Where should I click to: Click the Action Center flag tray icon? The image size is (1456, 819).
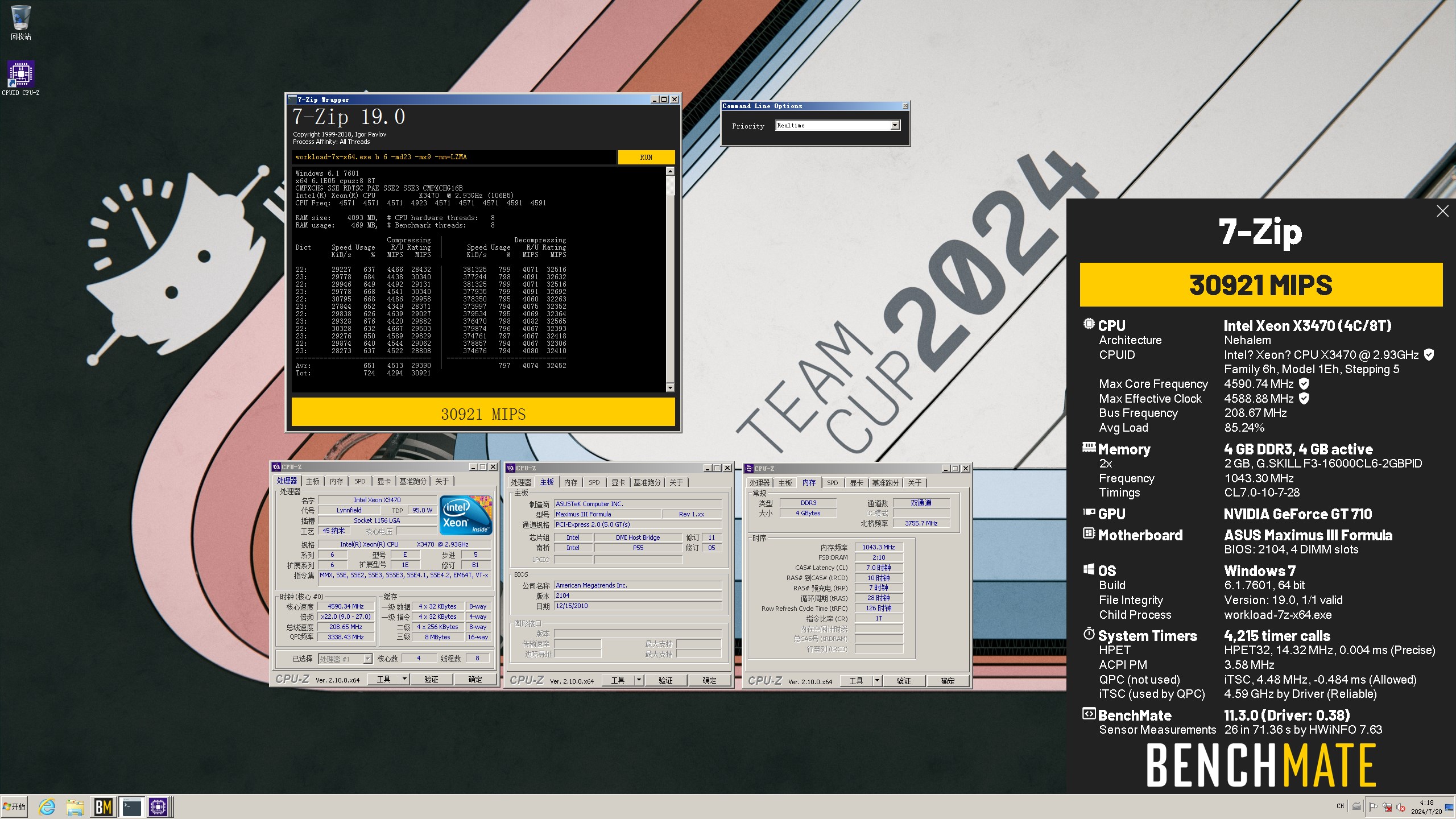click(1373, 806)
